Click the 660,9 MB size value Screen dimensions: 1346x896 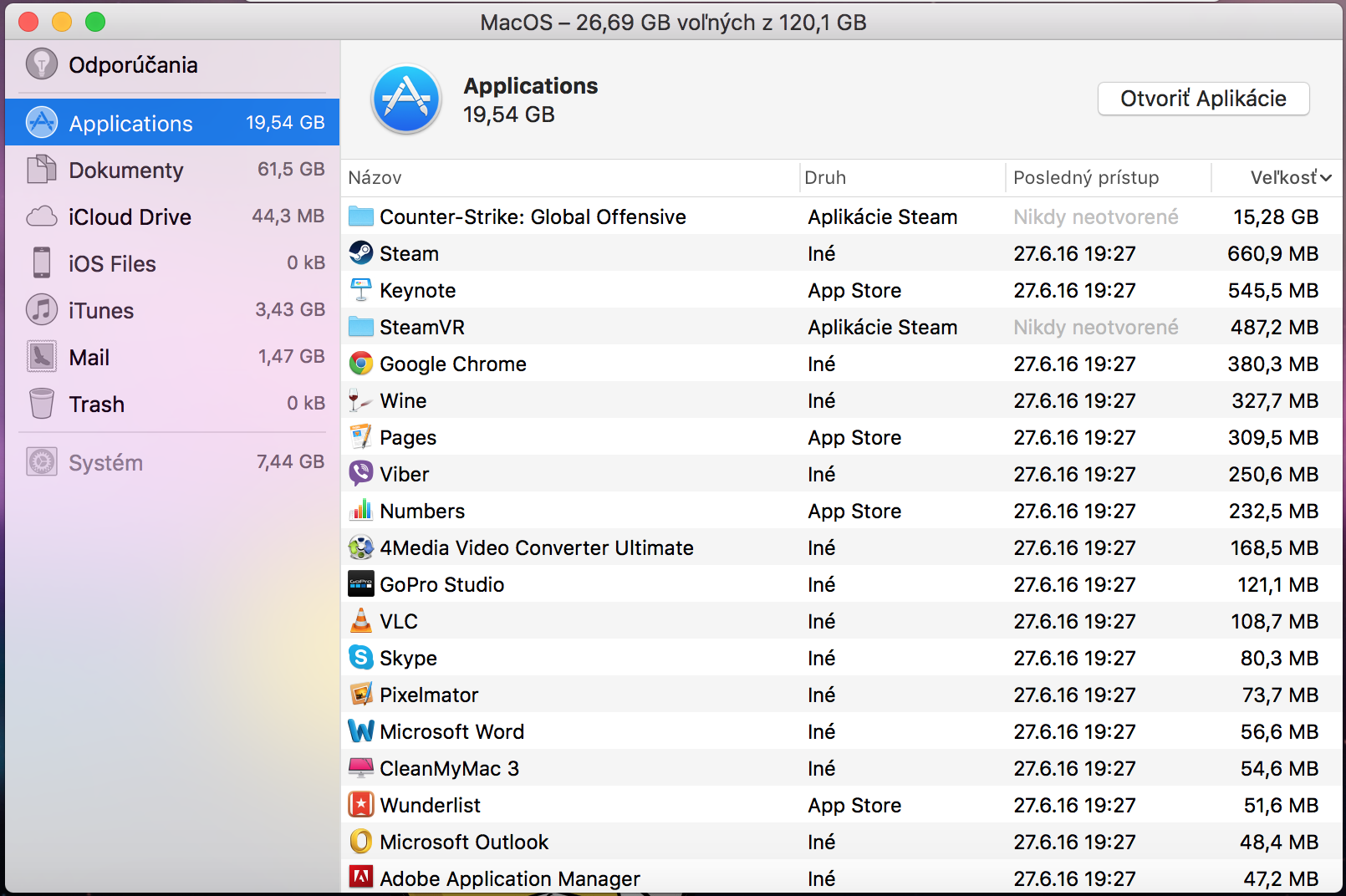[1272, 253]
